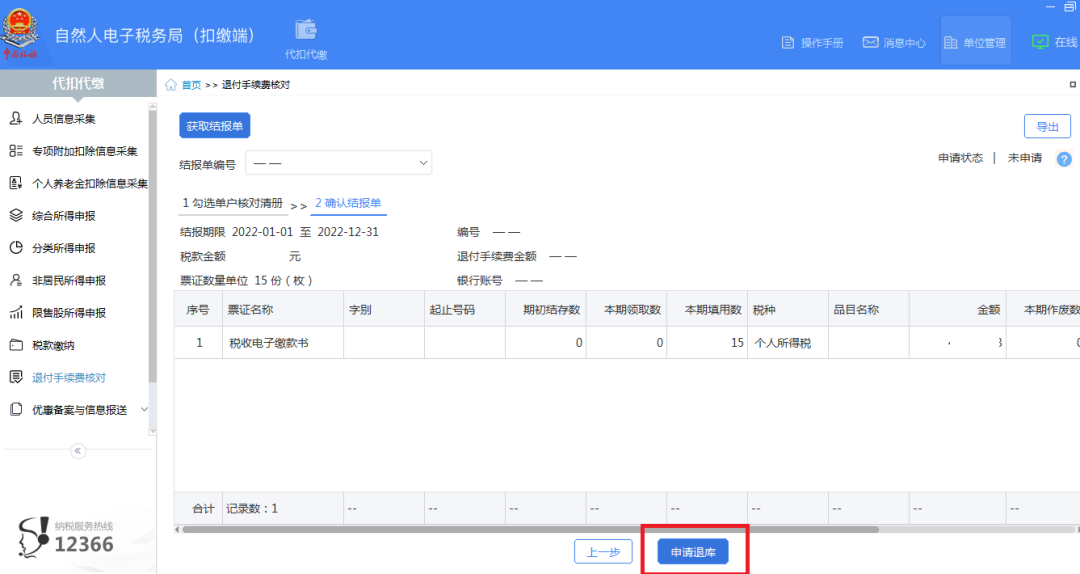The width and height of the screenshot is (1080, 574).
Task: Open 操作手册 manual icon
Action: pos(788,43)
